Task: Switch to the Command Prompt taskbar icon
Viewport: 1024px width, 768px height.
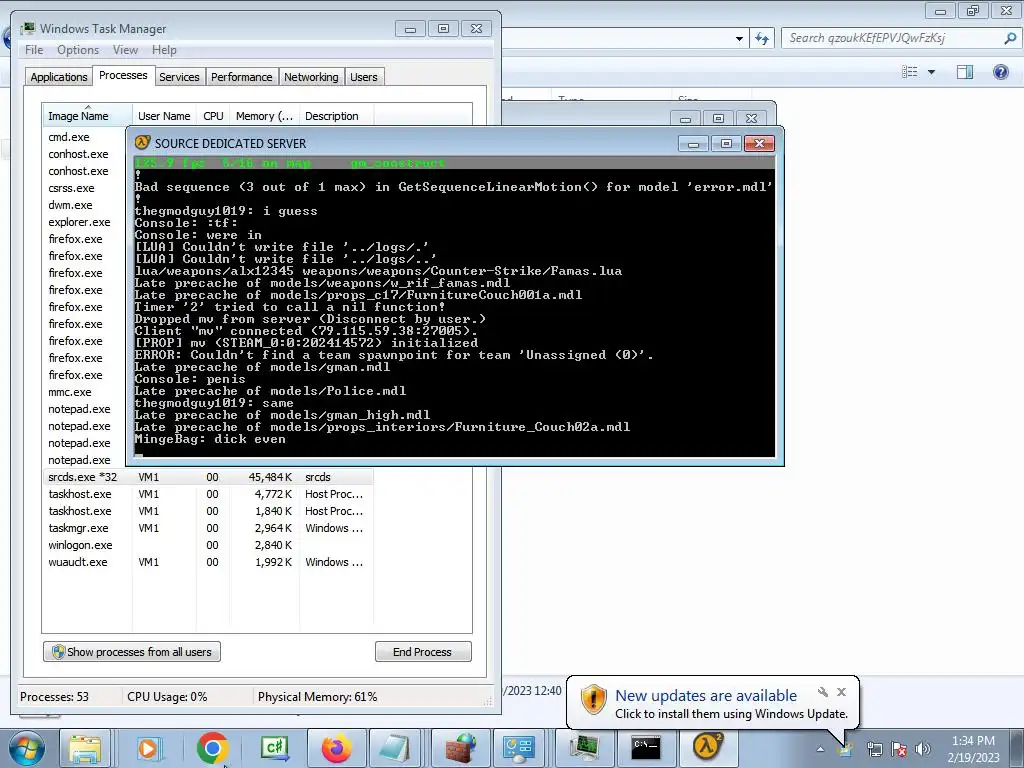Action: [645, 748]
